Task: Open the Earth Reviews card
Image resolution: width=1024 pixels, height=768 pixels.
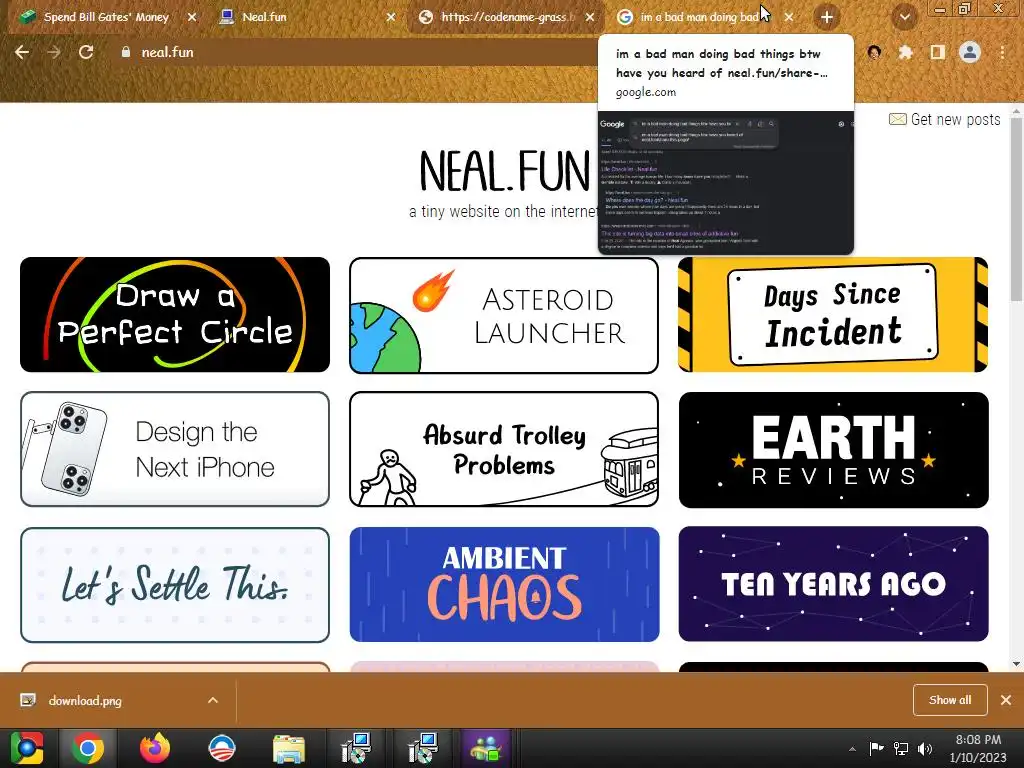Action: 833,450
